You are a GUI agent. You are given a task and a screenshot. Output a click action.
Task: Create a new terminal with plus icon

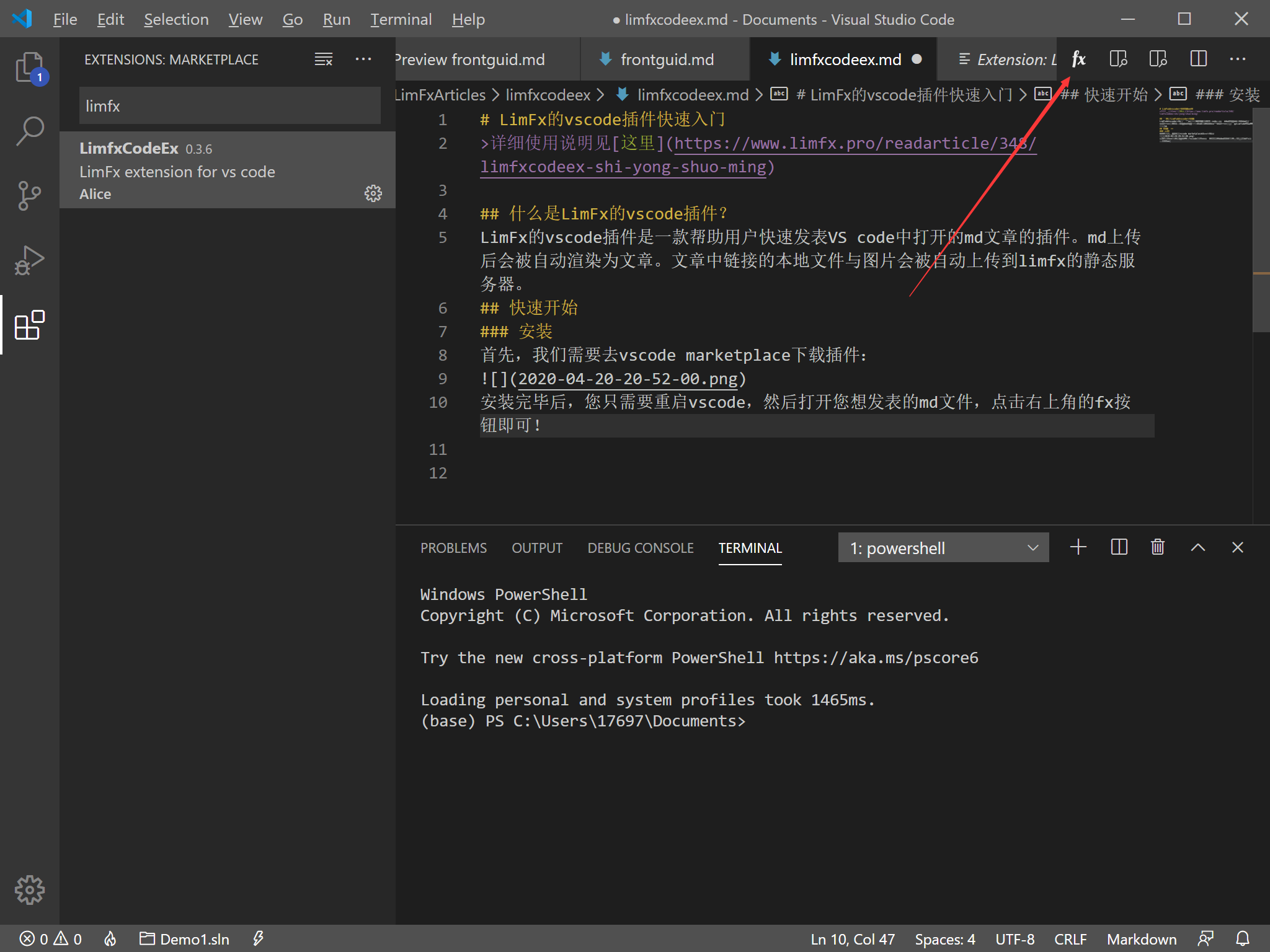[1078, 547]
